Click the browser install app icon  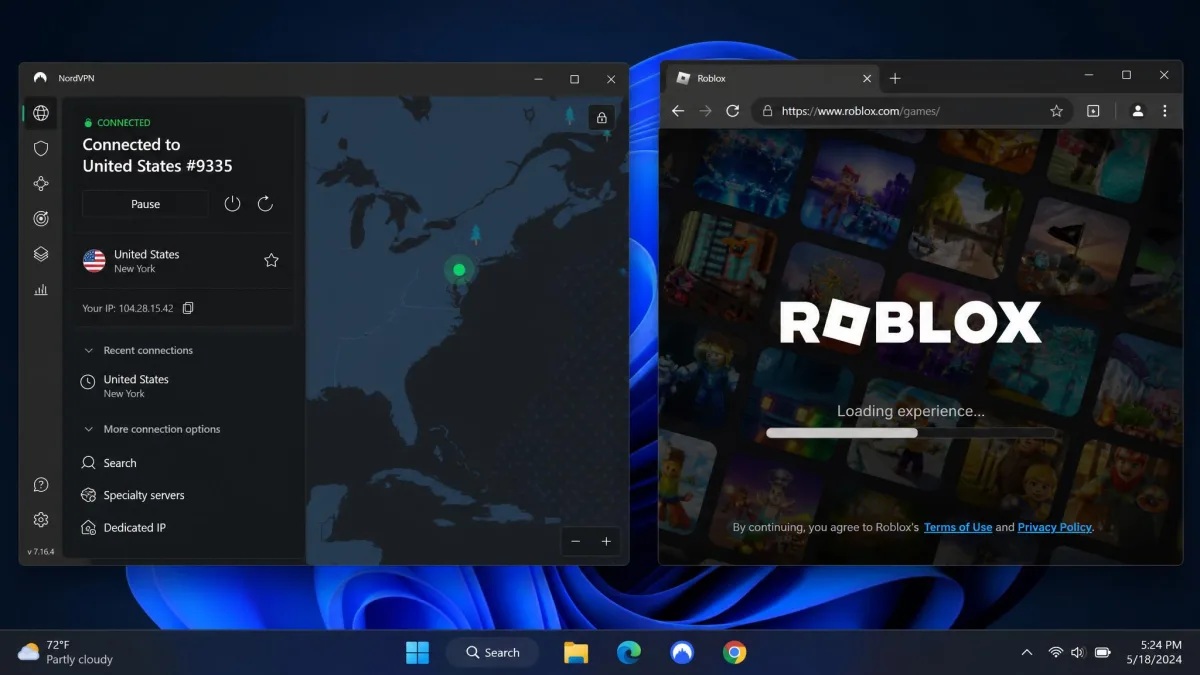[1093, 111]
